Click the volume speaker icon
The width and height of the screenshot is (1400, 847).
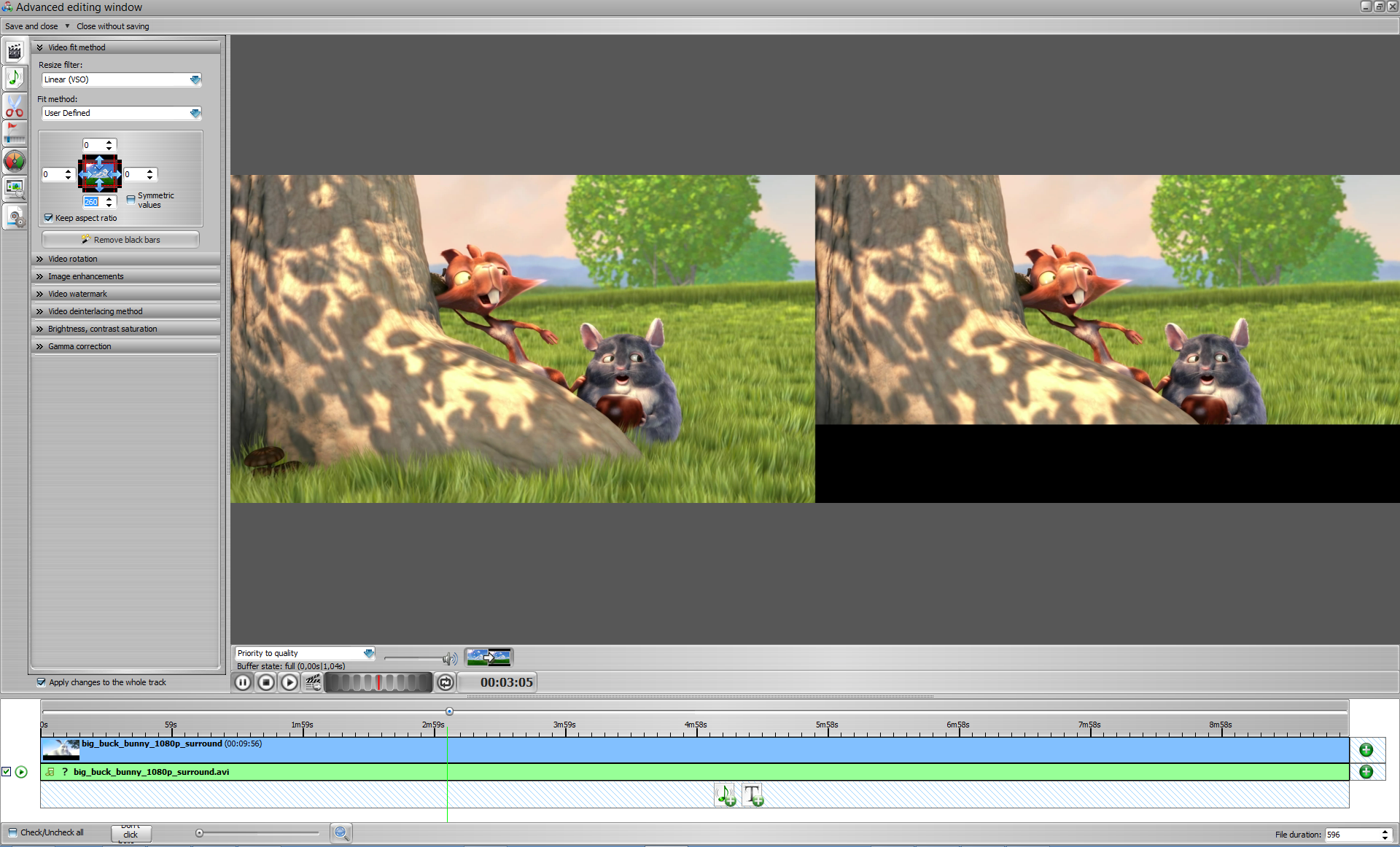(450, 659)
